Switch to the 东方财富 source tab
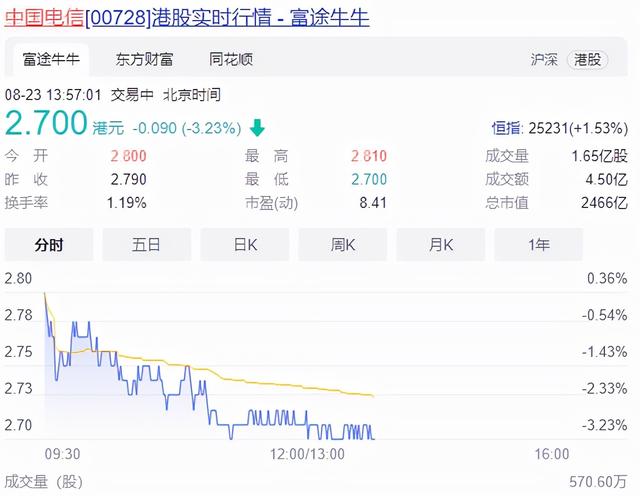Image resolution: width=640 pixels, height=496 pixels. 144,60
